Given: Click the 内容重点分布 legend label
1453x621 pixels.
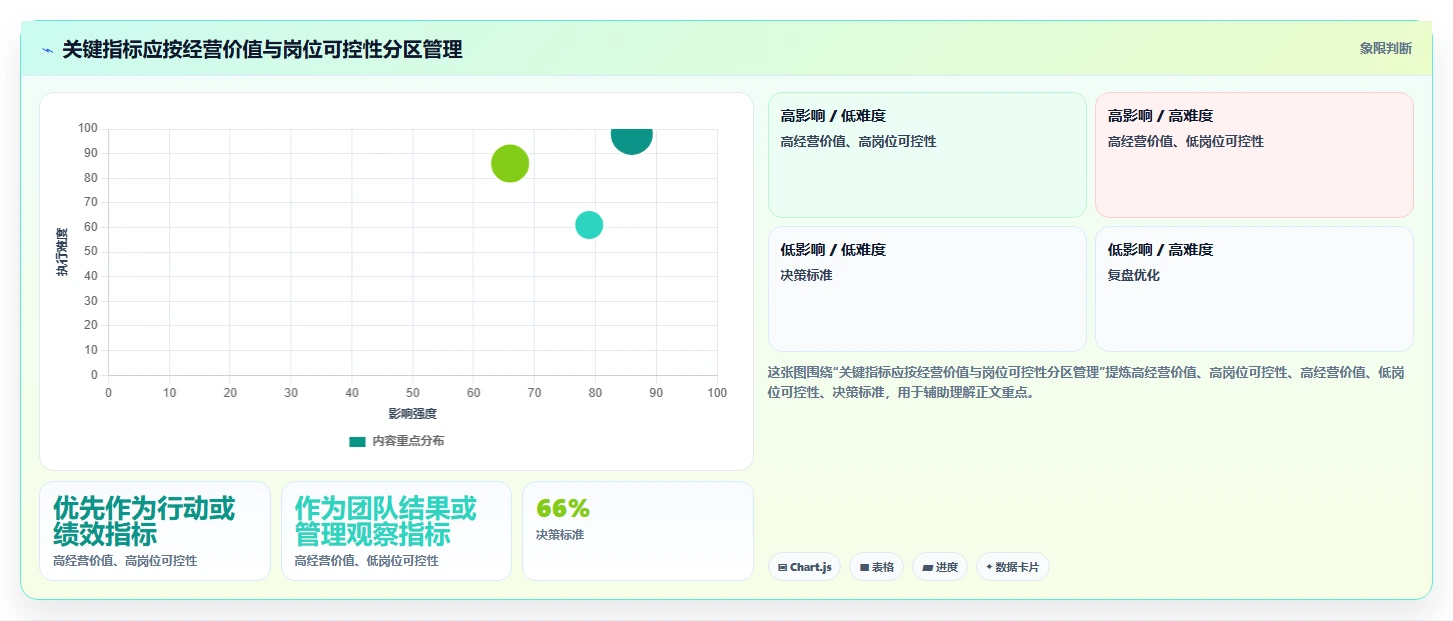Looking at the screenshot, I should 408,441.
